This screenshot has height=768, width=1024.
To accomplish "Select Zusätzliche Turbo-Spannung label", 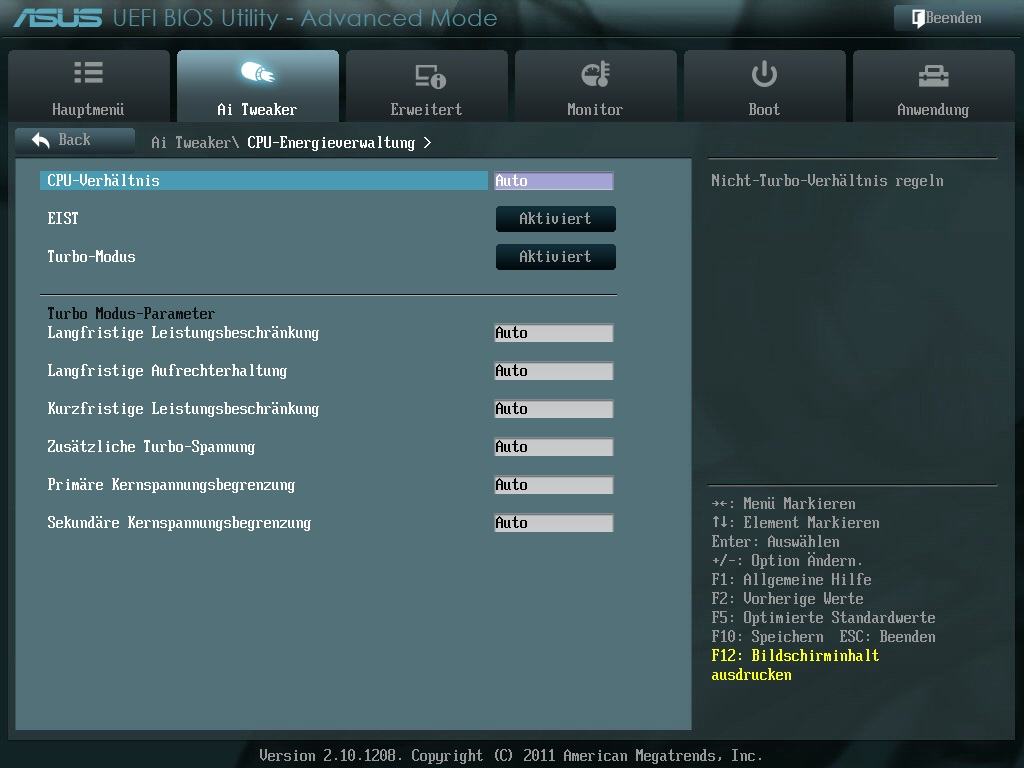I will coord(151,447).
